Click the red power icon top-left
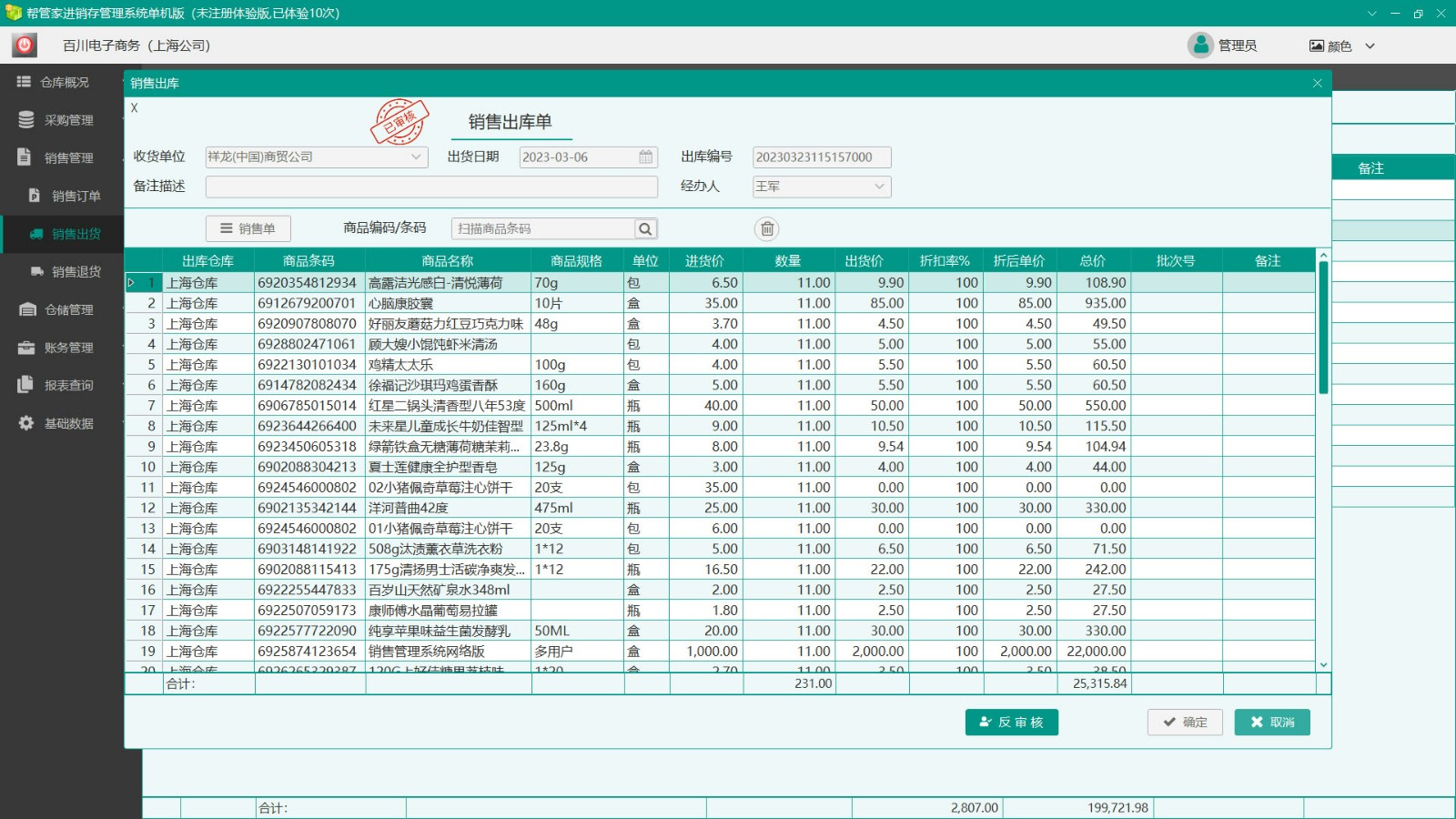1456x819 pixels. click(x=25, y=45)
